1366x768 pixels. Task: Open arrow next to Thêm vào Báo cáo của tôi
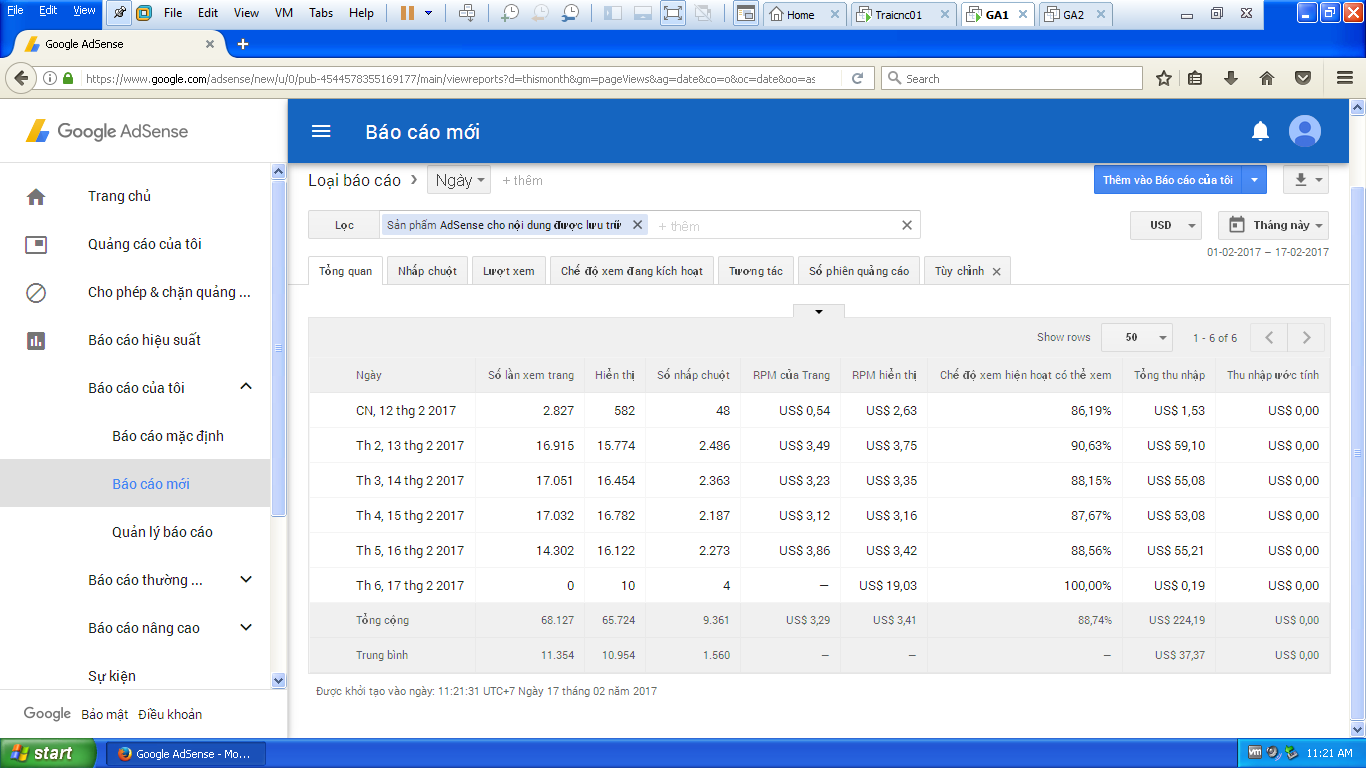[1255, 180]
